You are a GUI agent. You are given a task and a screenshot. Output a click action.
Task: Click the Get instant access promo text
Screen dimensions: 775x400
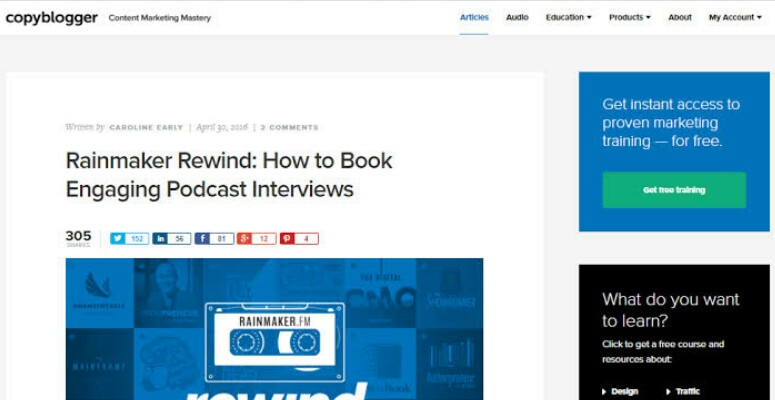point(671,123)
